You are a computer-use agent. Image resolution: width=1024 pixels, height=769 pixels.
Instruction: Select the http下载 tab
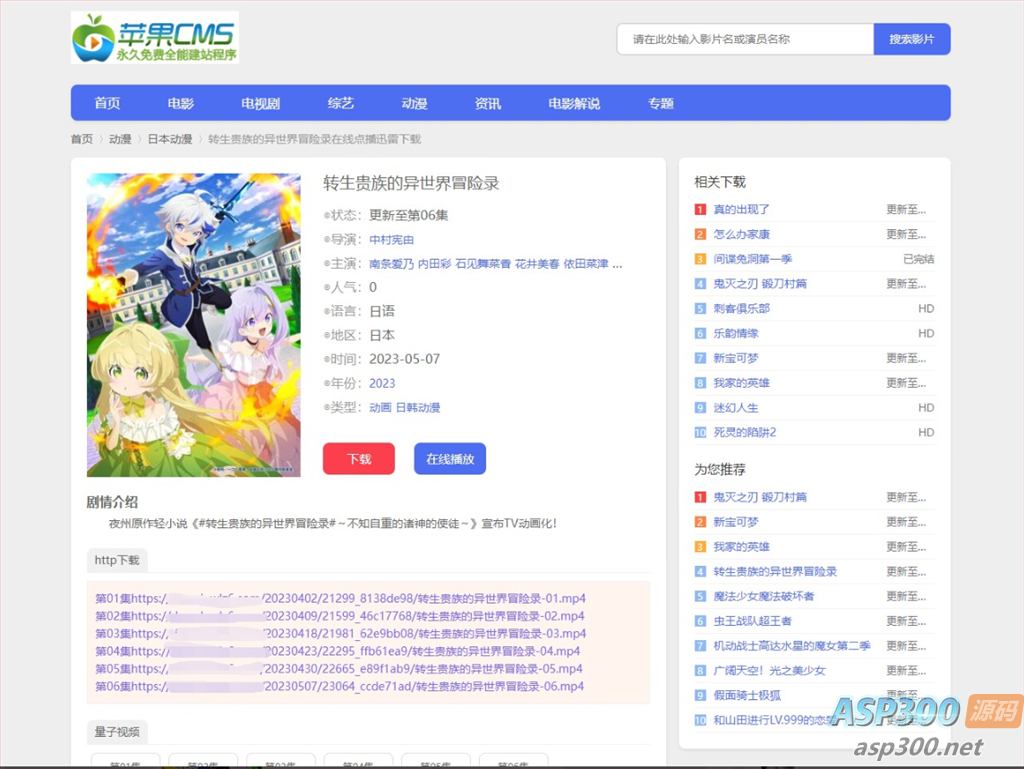(x=117, y=560)
